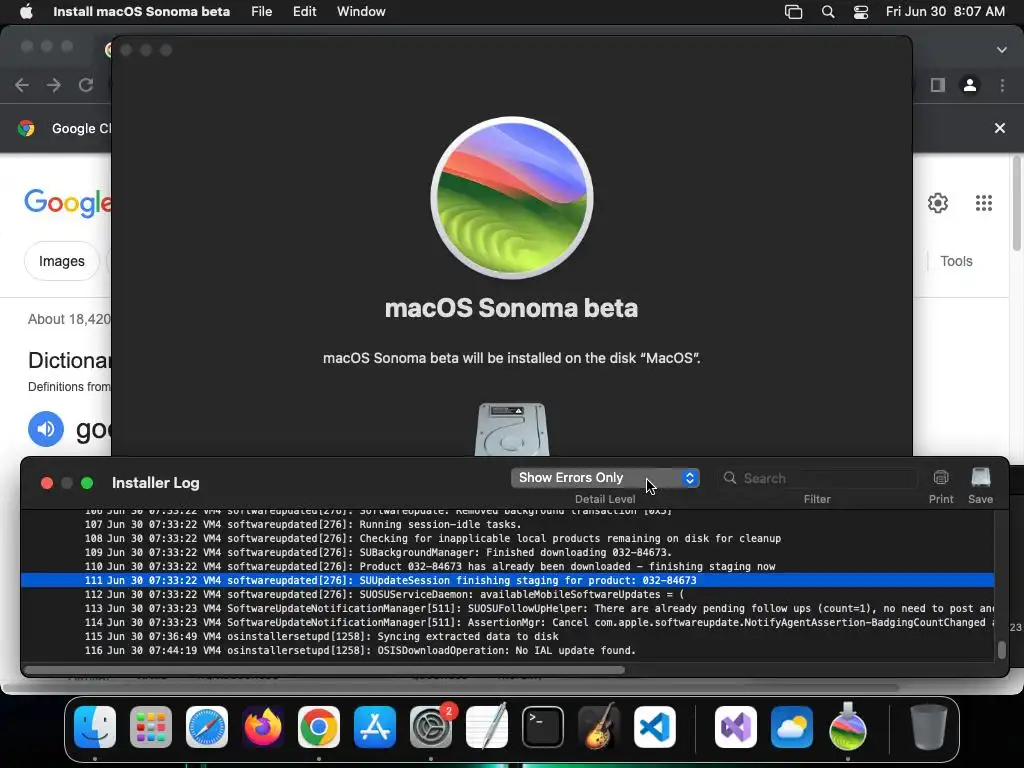
Task: Click date and time in menu bar
Action: [945, 12]
